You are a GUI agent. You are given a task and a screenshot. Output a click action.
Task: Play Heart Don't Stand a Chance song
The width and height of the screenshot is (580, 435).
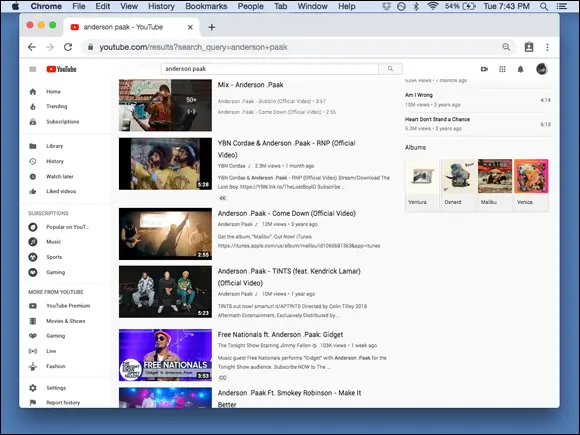point(478,124)
